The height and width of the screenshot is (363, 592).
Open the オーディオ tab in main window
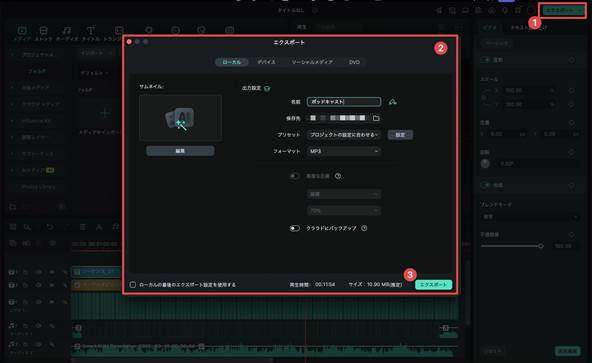coord(67,34)
